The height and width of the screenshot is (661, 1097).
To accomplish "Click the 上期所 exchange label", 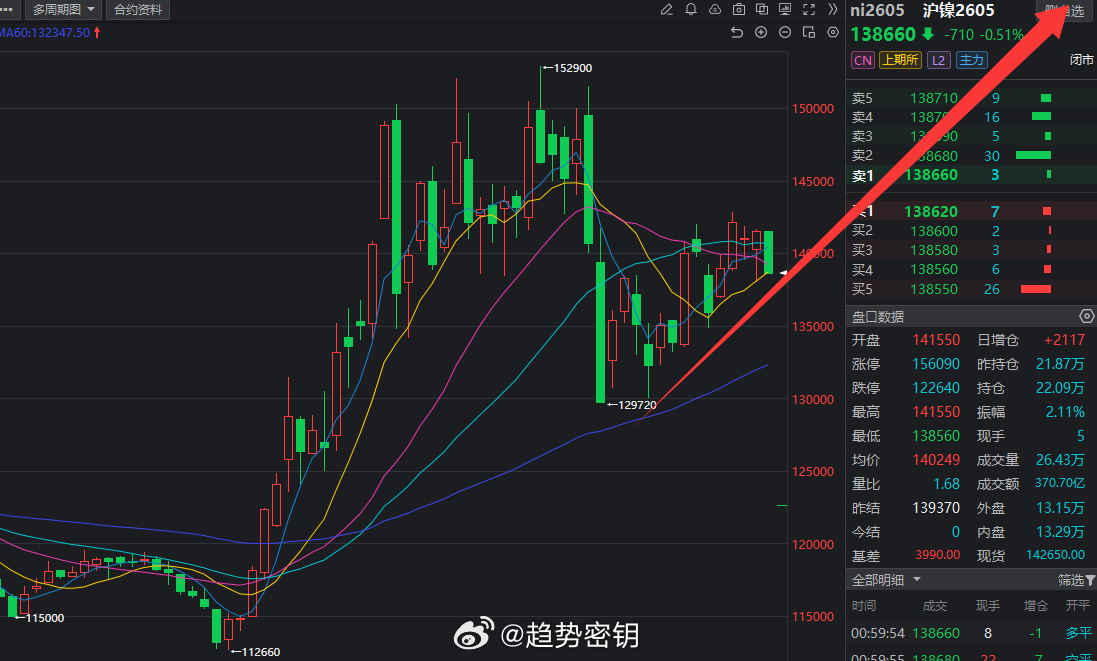I will click(901, 60).
